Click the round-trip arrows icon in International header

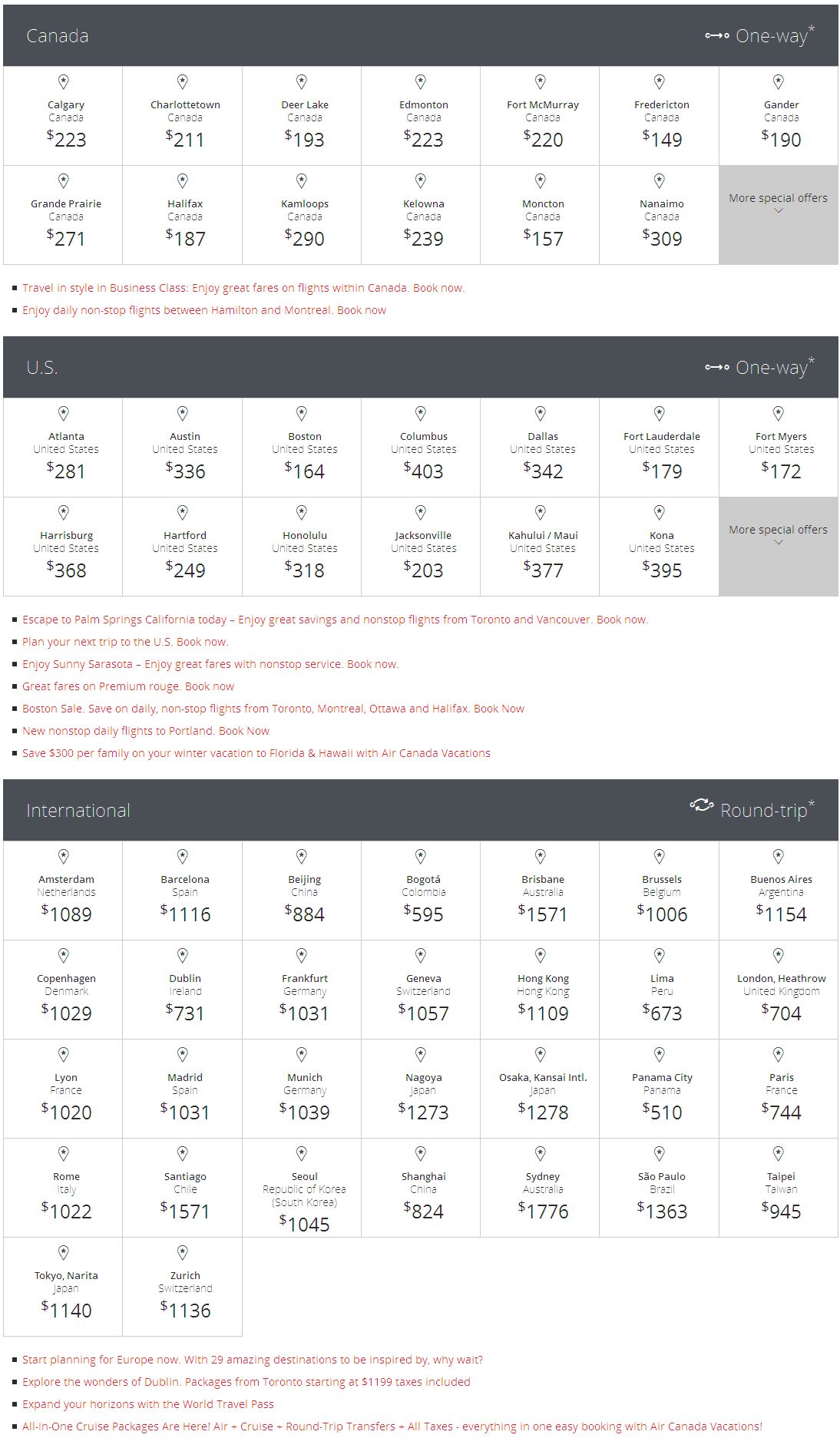point(701,805)
